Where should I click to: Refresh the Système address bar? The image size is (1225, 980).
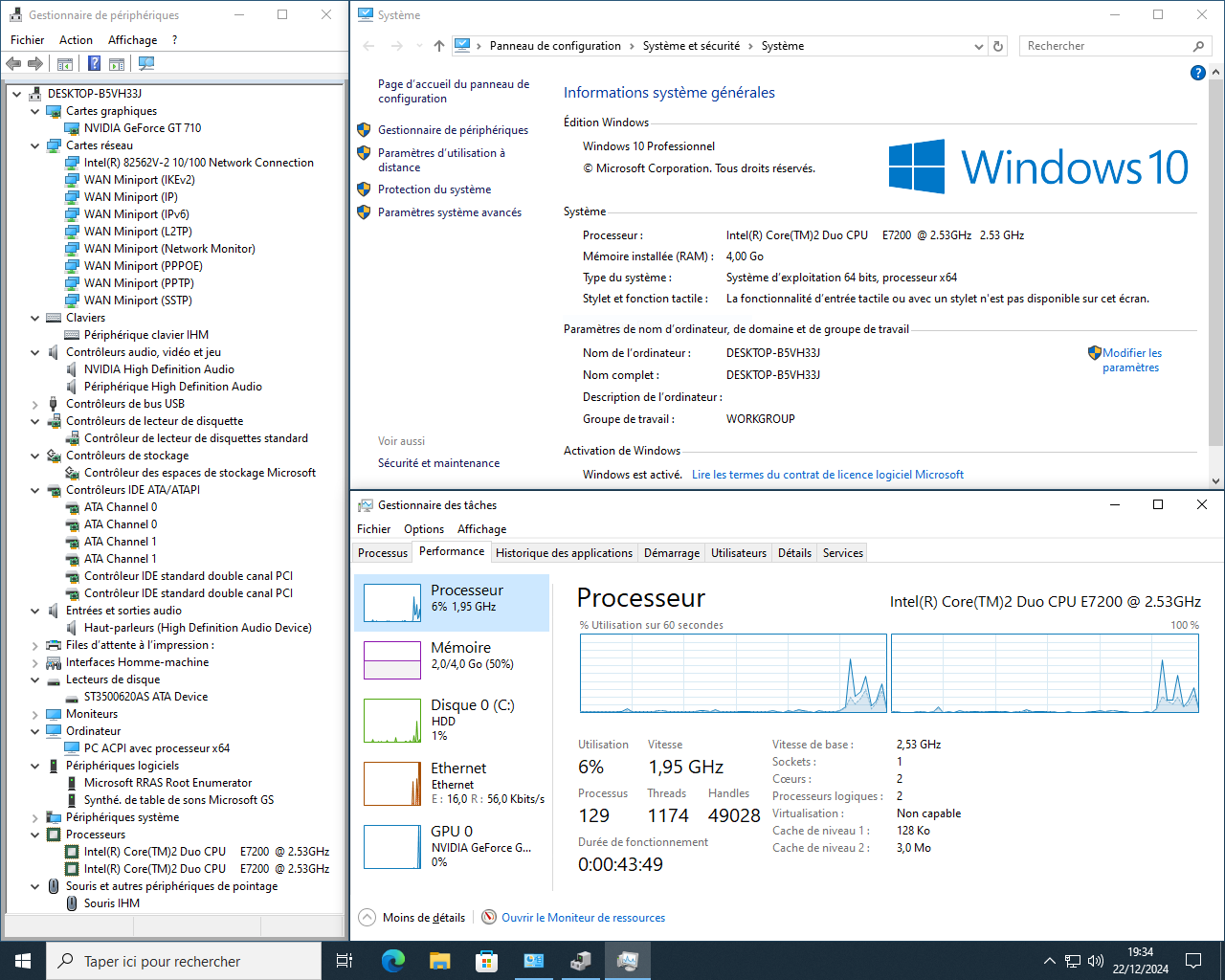(998, 46)
